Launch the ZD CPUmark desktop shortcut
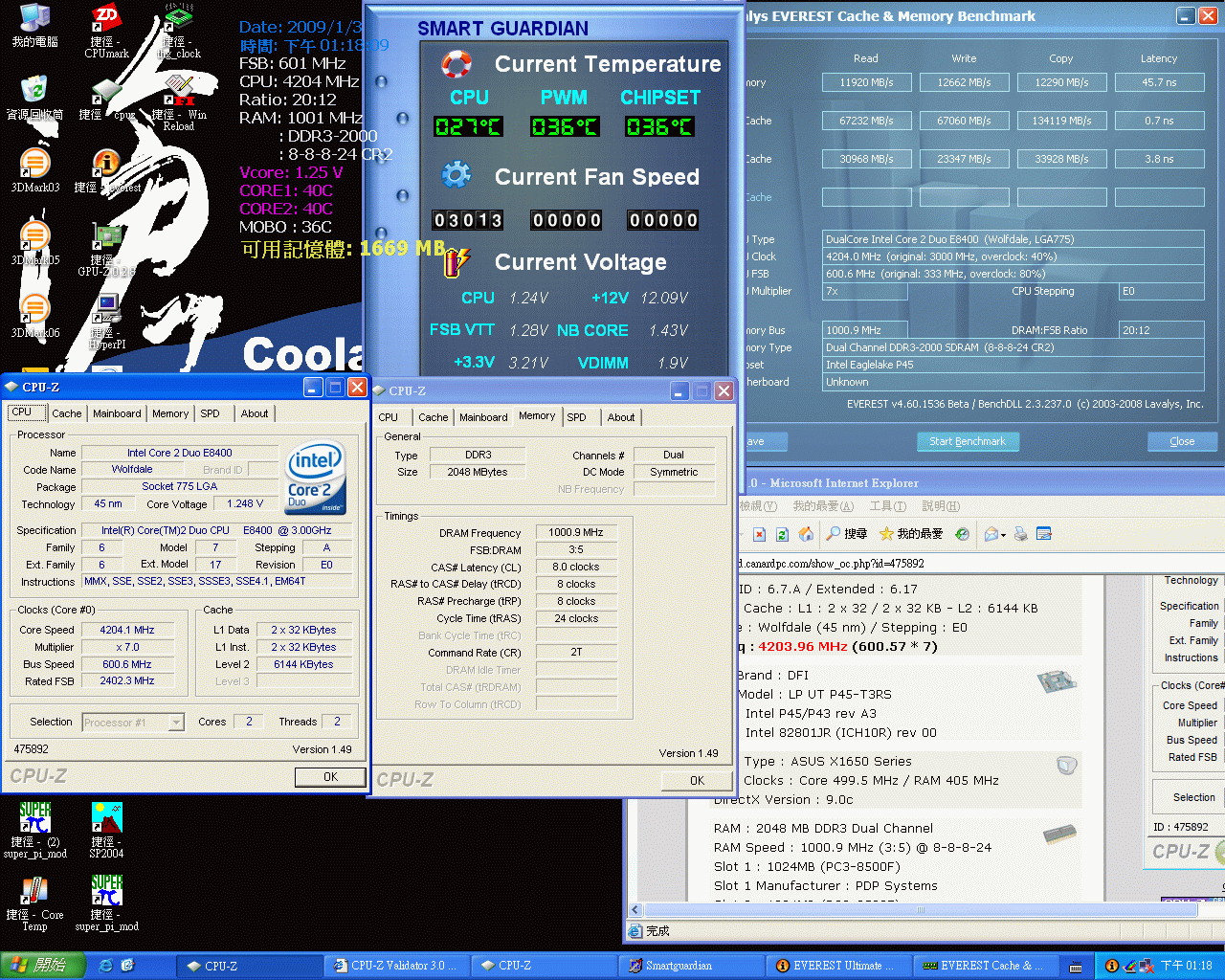Viewport: 1225px width, 980px height. click(106, 31)
